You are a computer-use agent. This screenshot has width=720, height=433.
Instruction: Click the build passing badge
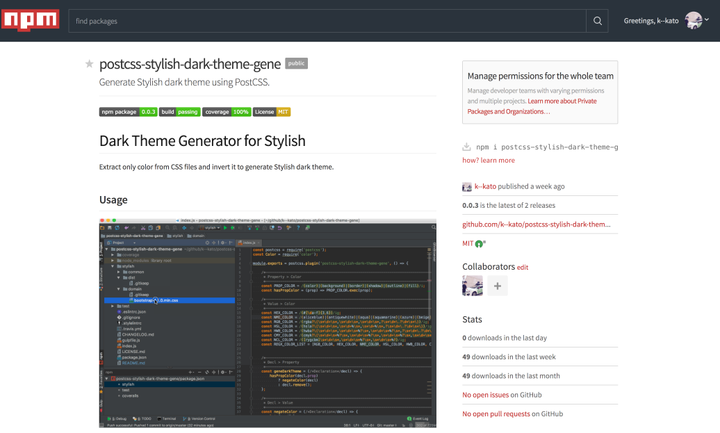[180, 112]
